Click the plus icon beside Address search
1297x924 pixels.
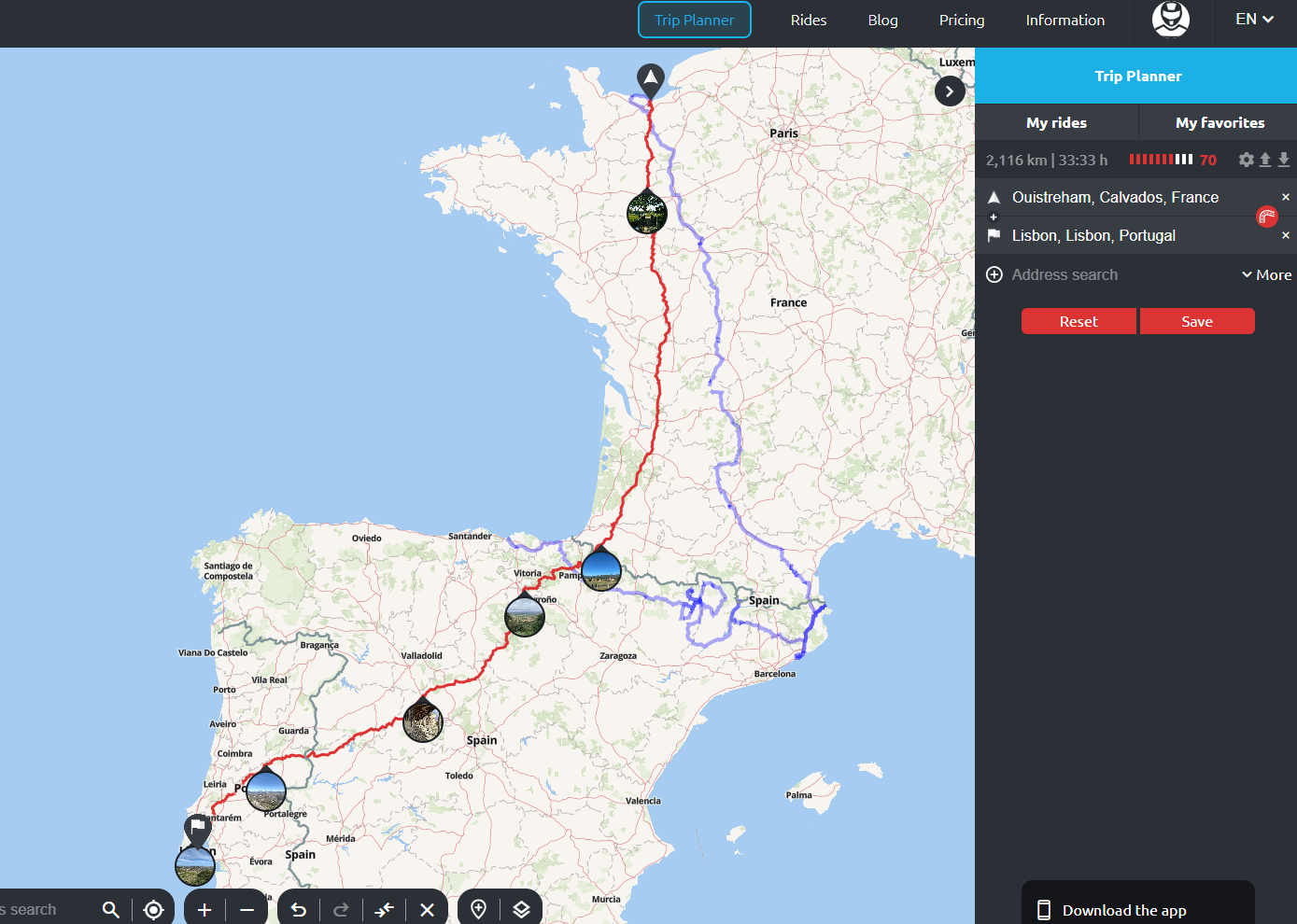coord(994,274)
